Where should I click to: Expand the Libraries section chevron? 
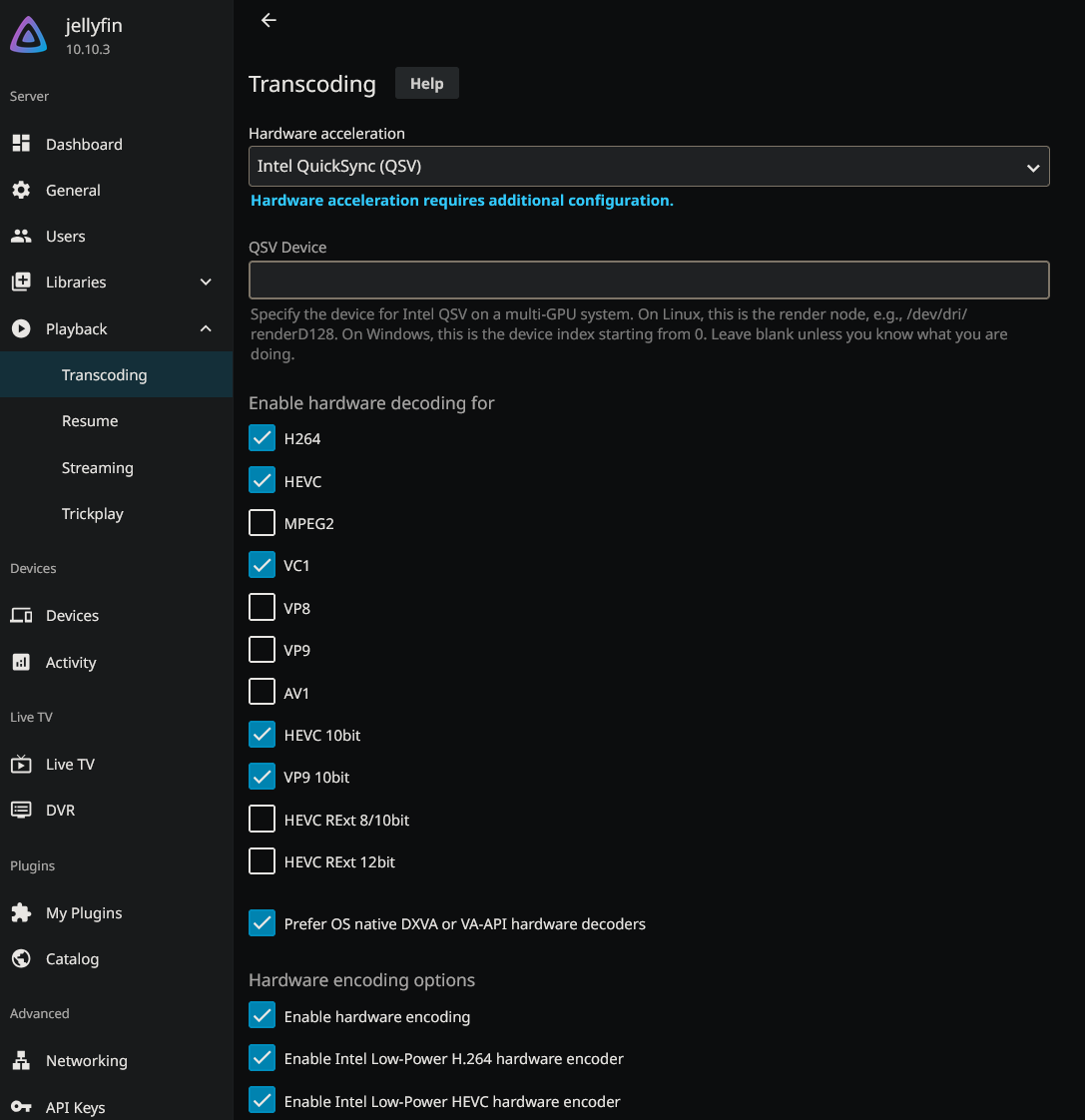click(x=206, y=282)
